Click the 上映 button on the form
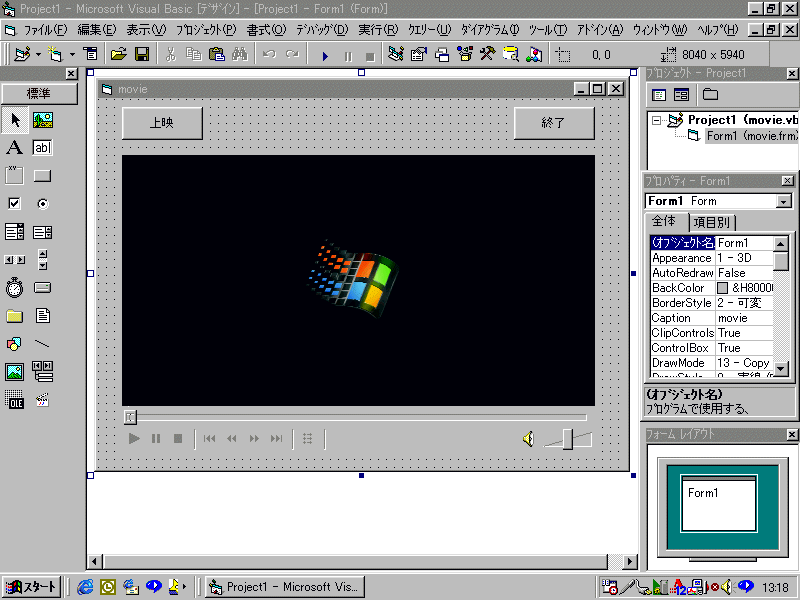The image size is (800, 600). 162,123
